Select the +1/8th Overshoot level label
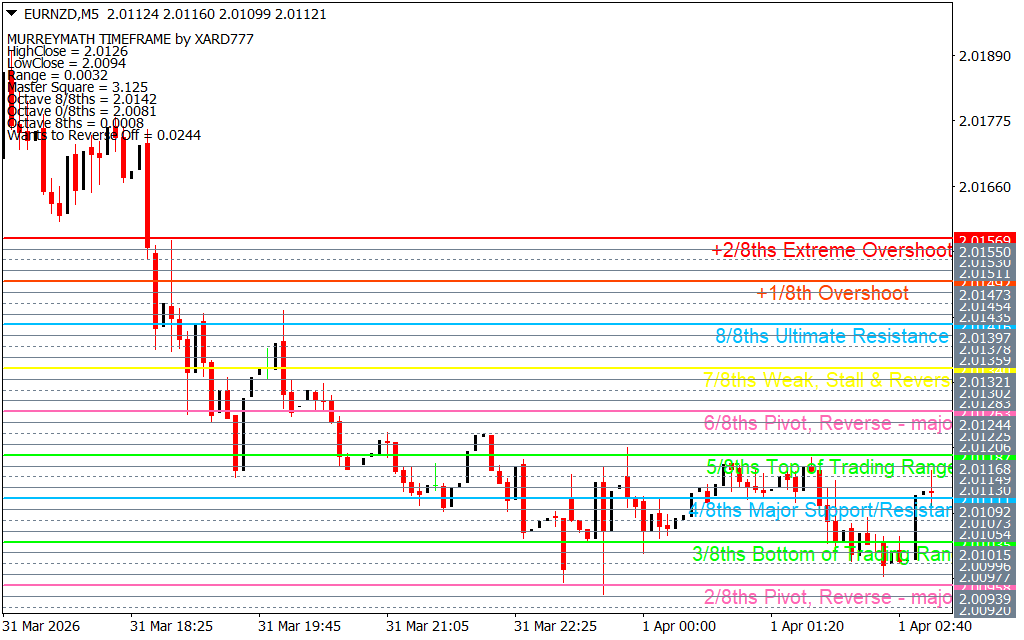The image size is (1024, 640). coord(832,293)
